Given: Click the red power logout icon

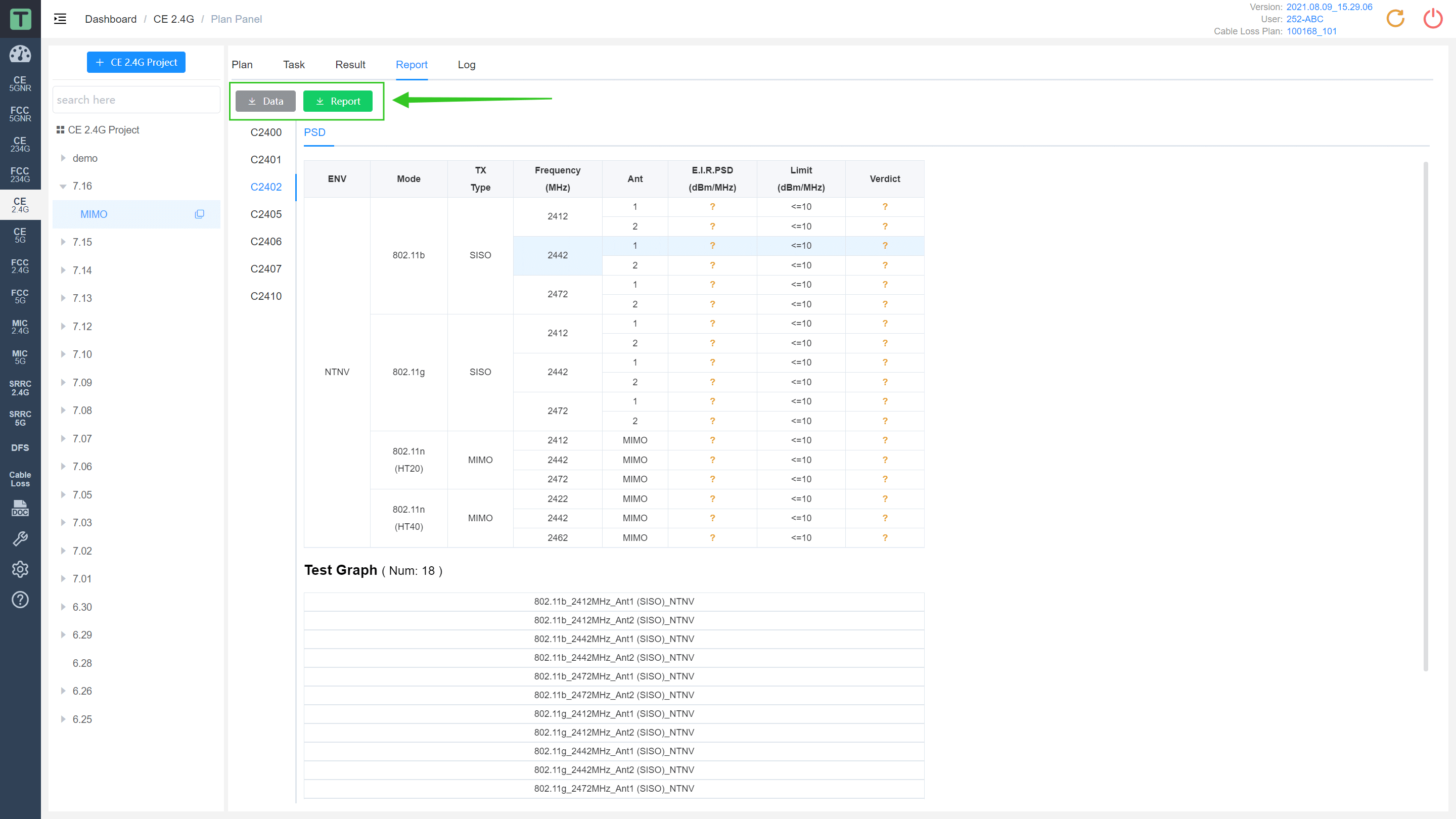Looking at the screenshot, I should [1433, 18].
